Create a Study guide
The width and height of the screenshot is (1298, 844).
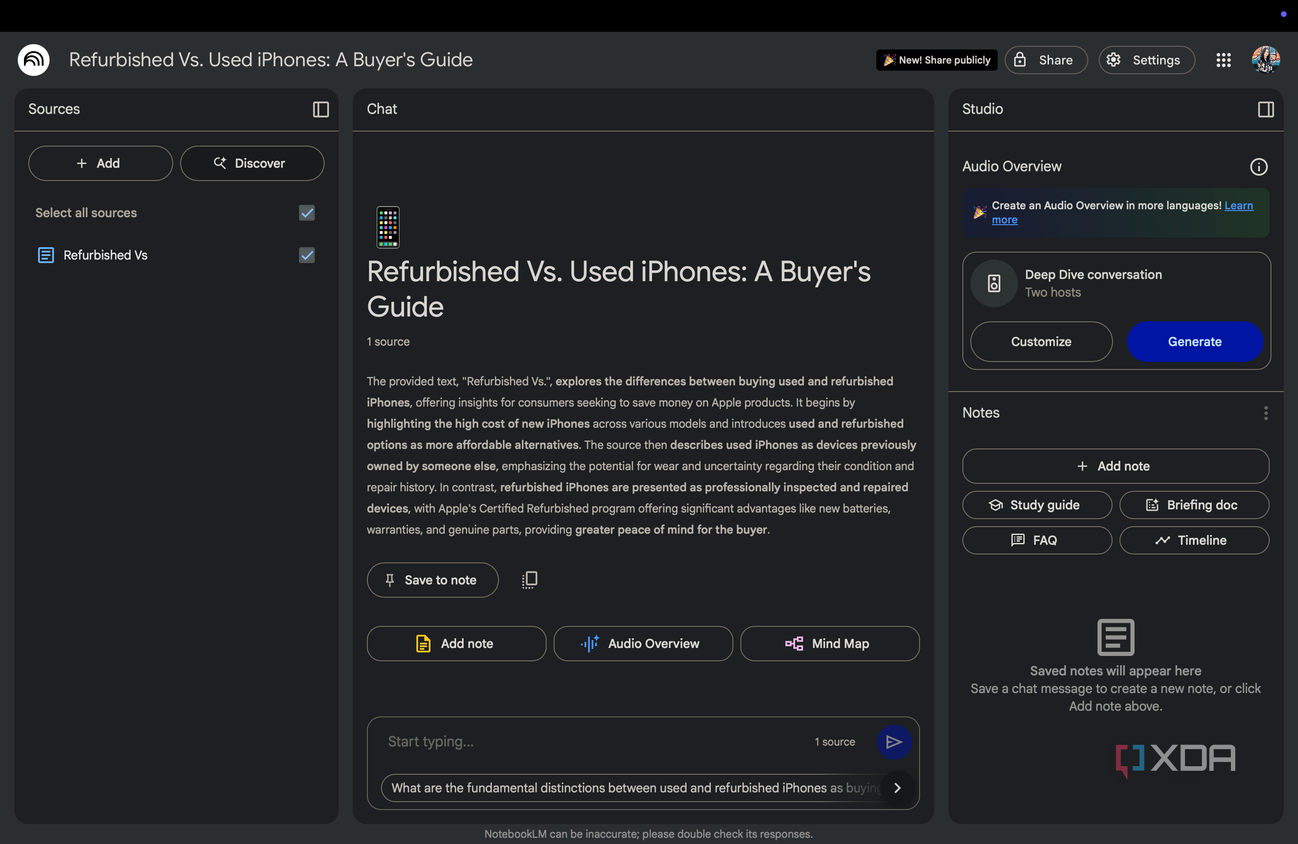[x=1037, y=505]
